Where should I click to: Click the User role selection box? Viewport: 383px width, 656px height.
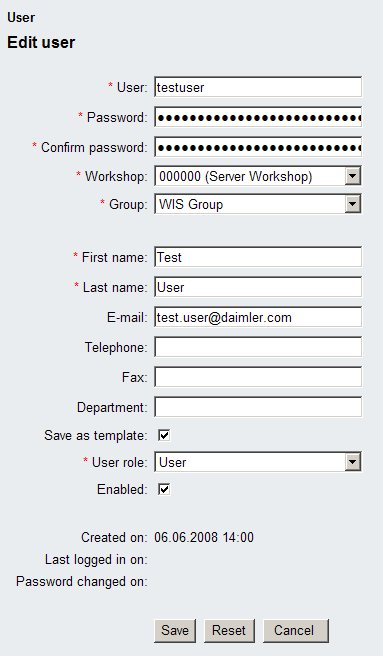(x=258, y=462)
